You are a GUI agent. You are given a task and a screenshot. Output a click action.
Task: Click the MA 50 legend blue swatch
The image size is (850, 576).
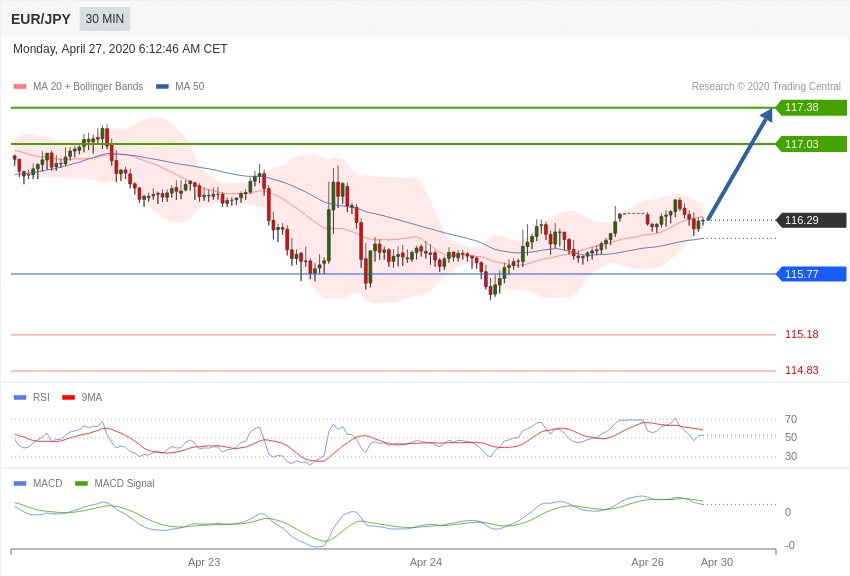(162, 87)
